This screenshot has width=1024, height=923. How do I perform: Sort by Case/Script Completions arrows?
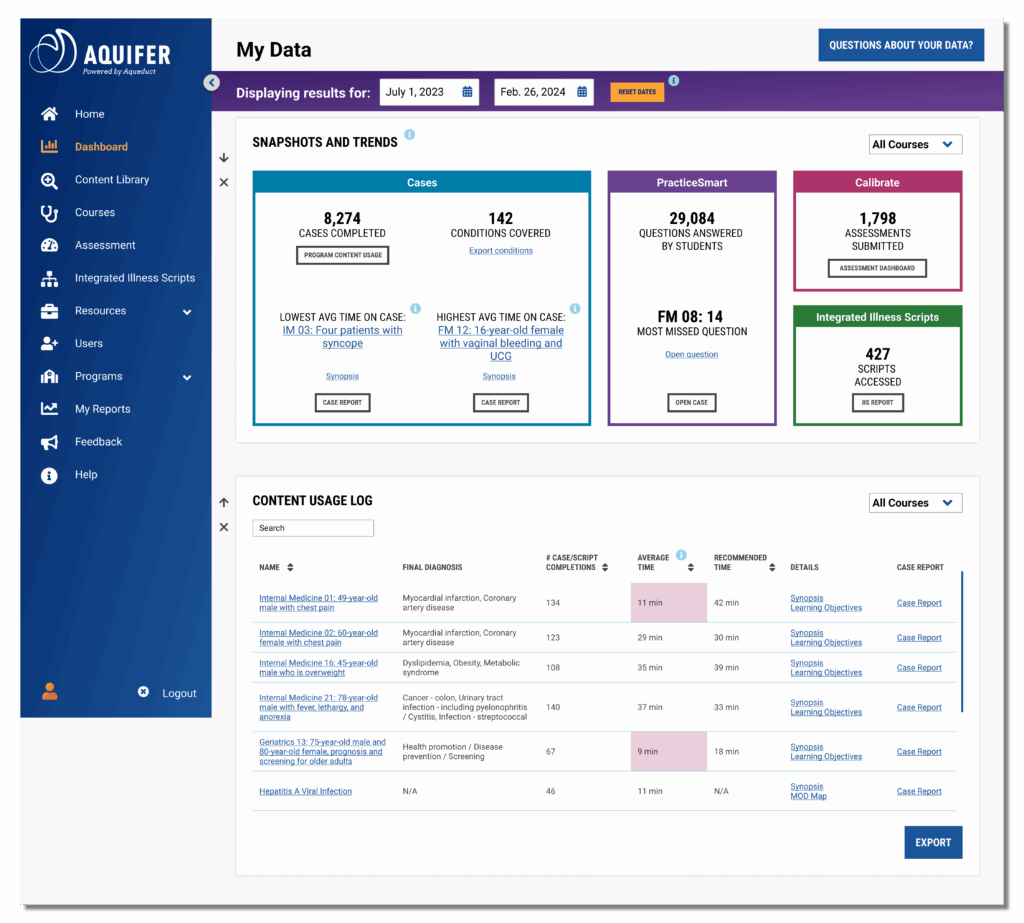tap(605, 568)
